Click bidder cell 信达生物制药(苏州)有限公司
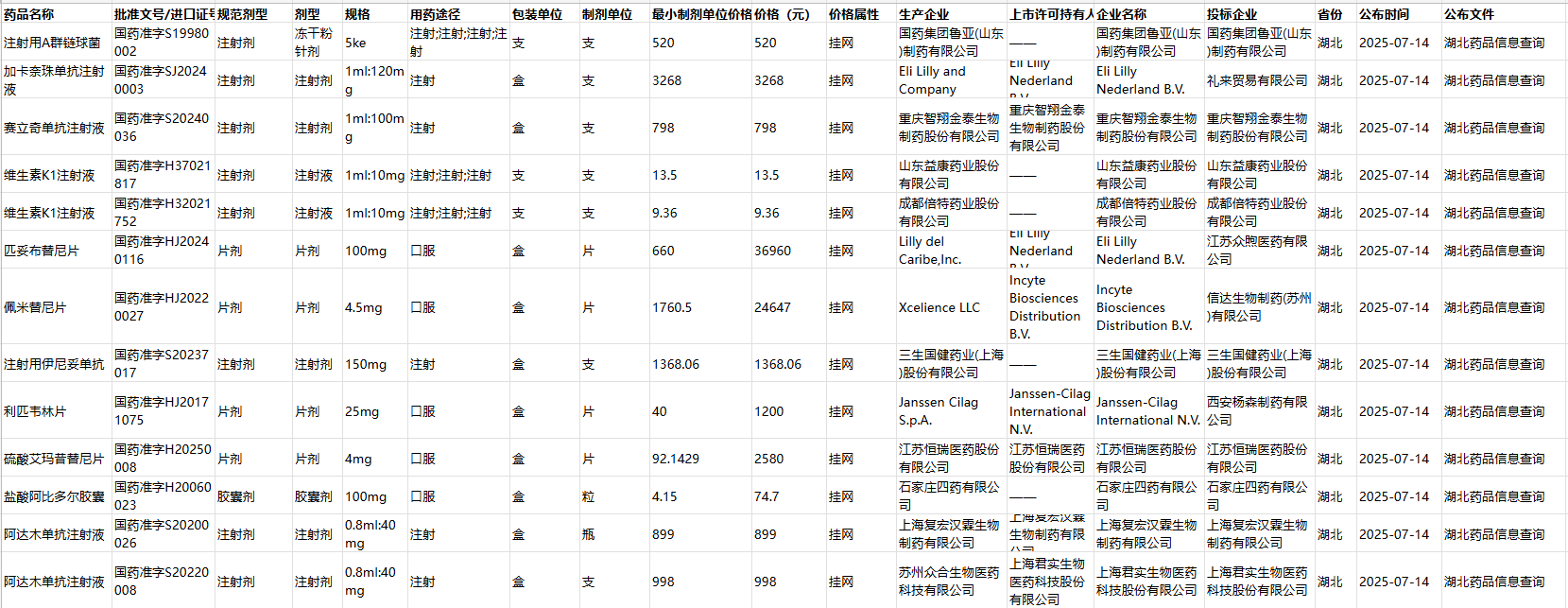This screenshot has height=608, width=1568. [1260, 307]
